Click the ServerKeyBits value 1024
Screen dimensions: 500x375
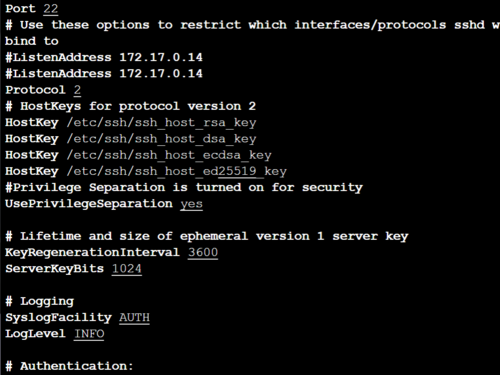click(127, 269)
